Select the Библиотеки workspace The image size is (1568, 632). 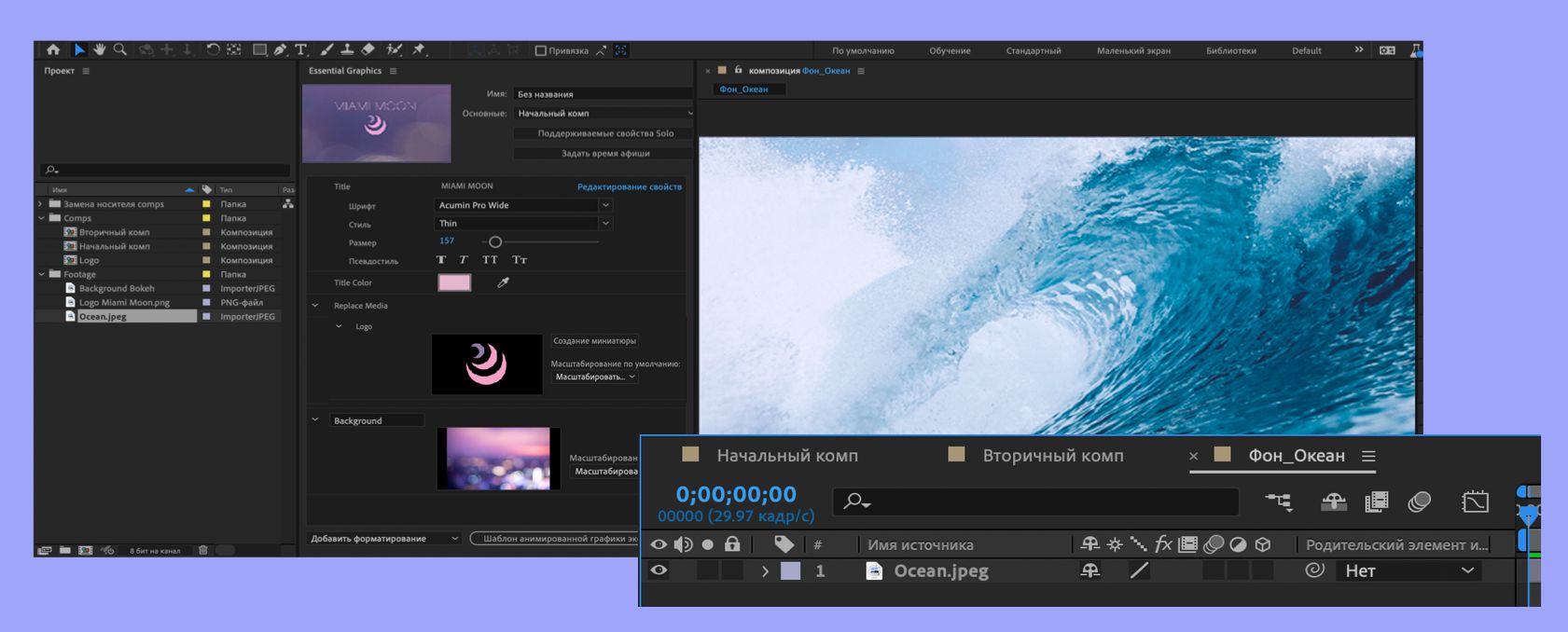tap(1231, 50)
